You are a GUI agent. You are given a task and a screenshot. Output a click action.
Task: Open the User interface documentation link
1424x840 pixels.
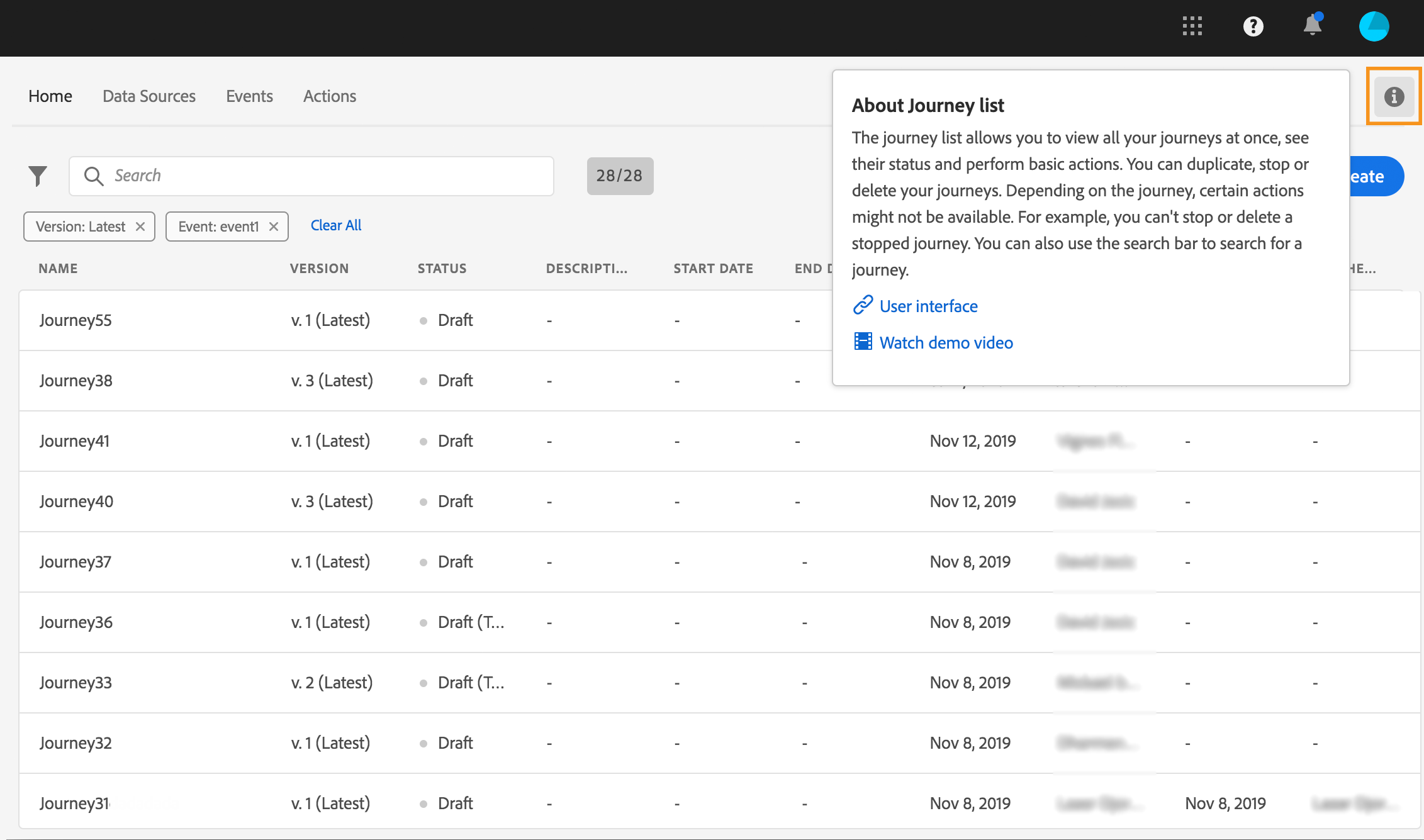click(928, 306)
